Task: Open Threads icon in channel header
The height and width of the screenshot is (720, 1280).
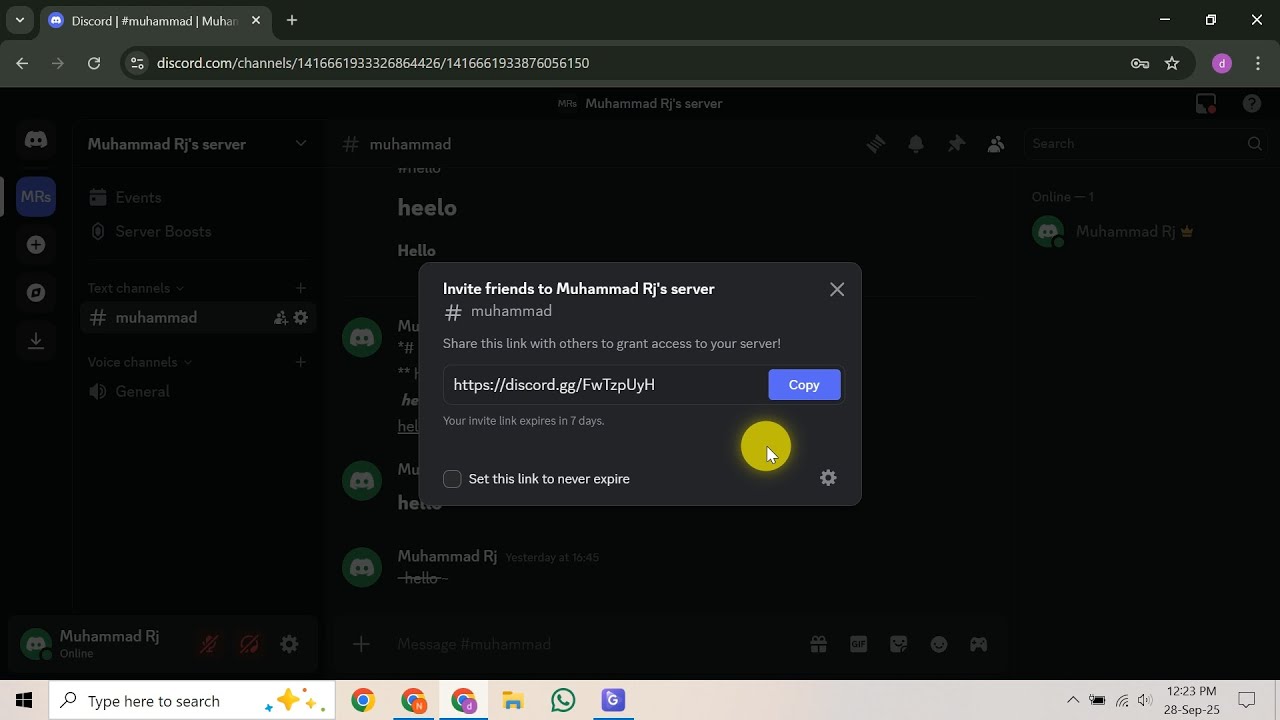Action: [x=876, y=144]
